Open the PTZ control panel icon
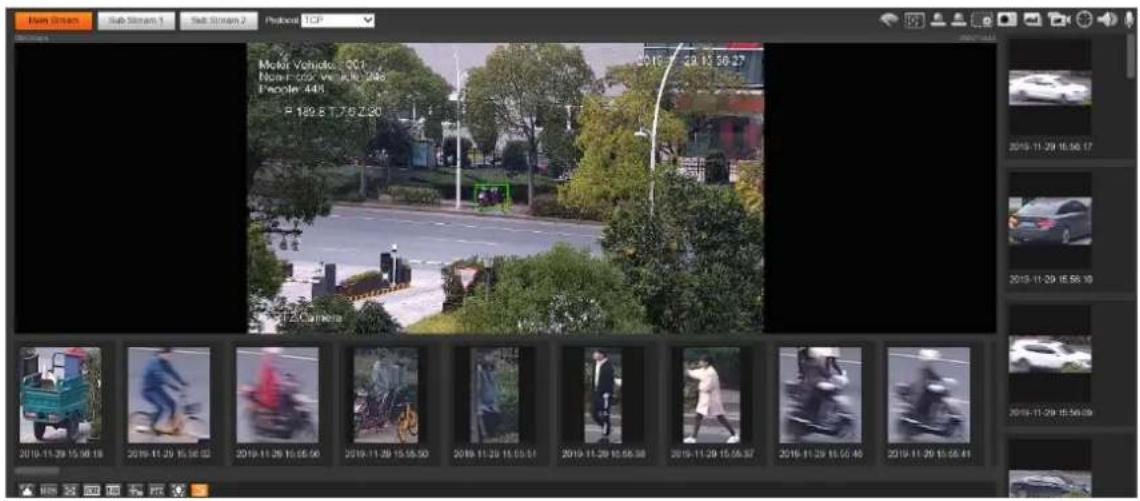This screenshot has height=501, width=1140. 156,490
